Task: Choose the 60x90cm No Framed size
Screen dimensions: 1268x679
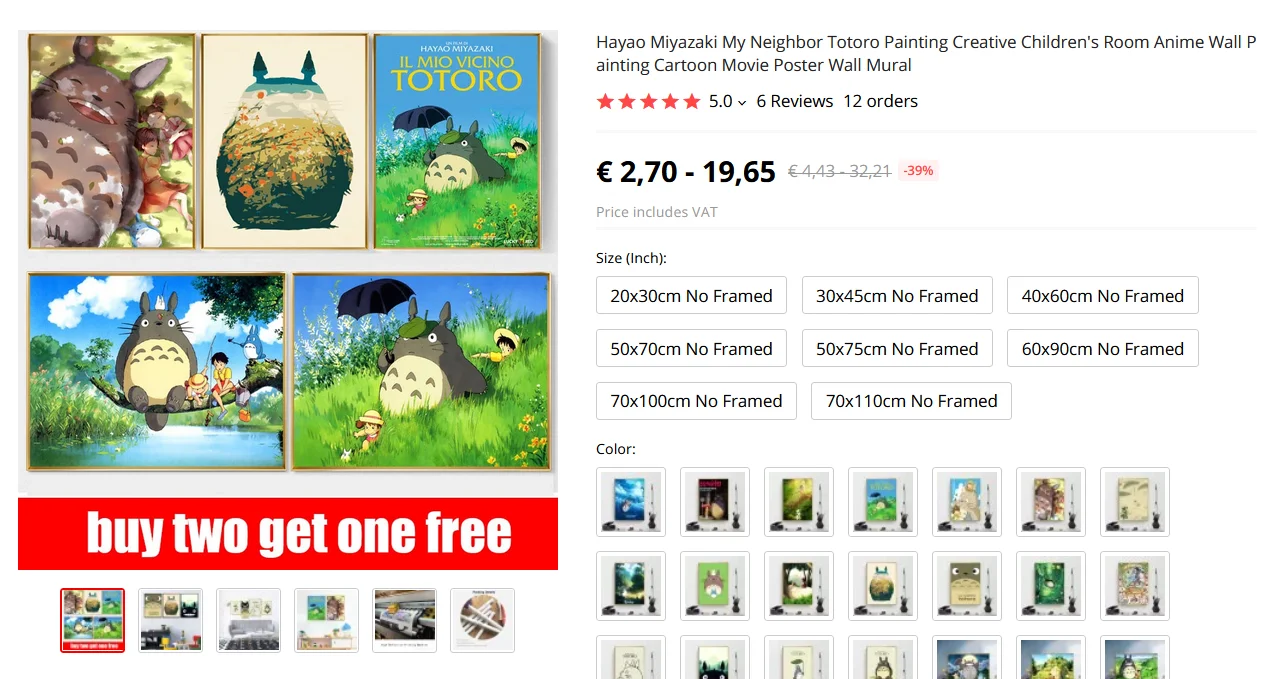Action: (x=1102, y=348)
